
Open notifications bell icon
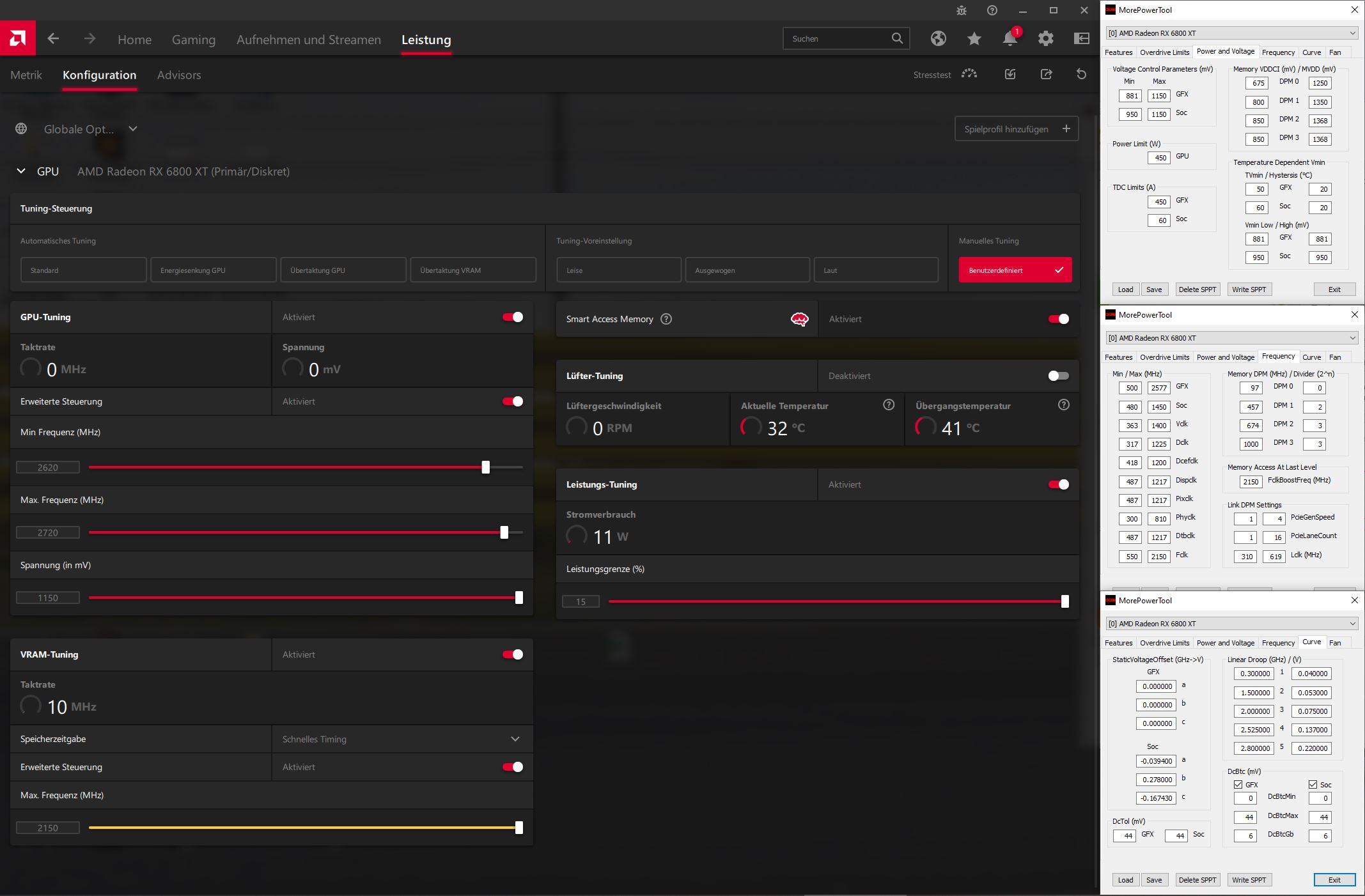pyautogui.click(x=1010, y=38)
